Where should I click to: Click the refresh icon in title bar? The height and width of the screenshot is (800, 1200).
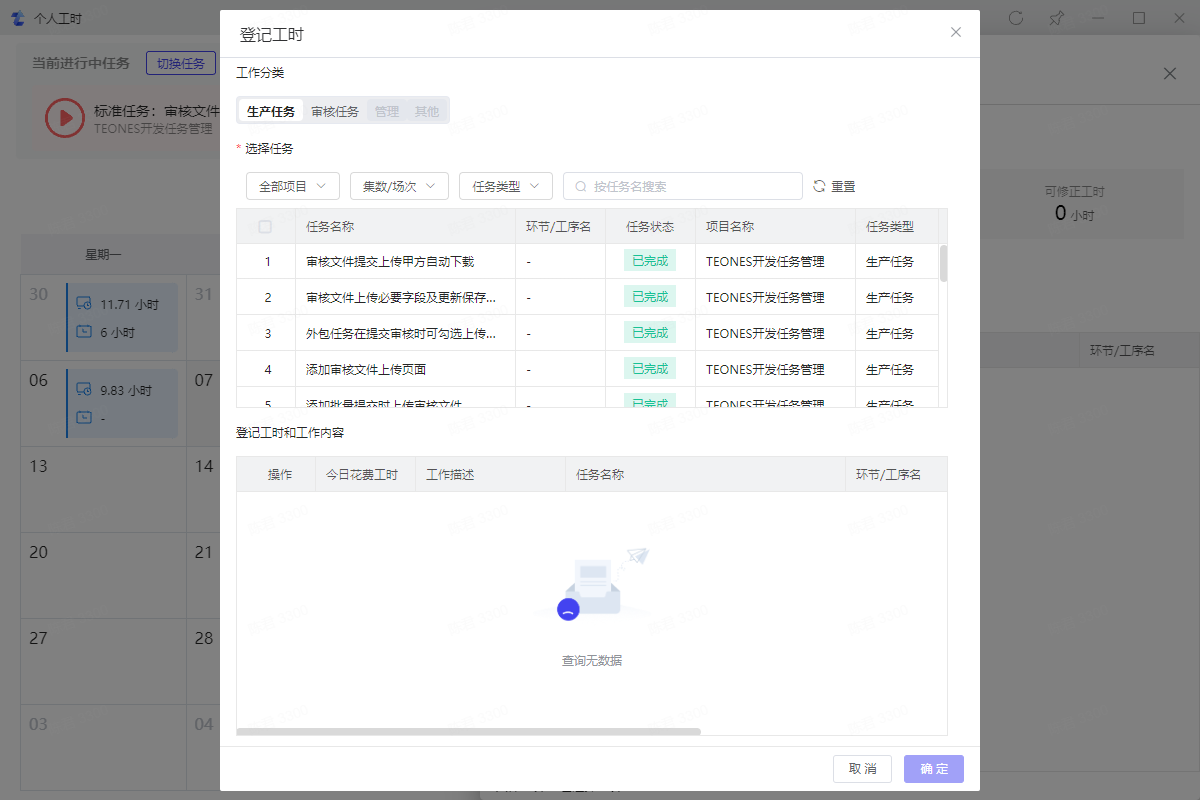[1016, 18]
